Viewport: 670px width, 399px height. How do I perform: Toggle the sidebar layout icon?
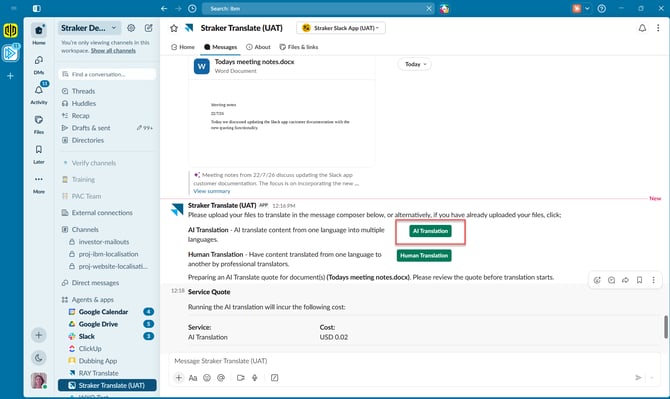pos(37,9)
